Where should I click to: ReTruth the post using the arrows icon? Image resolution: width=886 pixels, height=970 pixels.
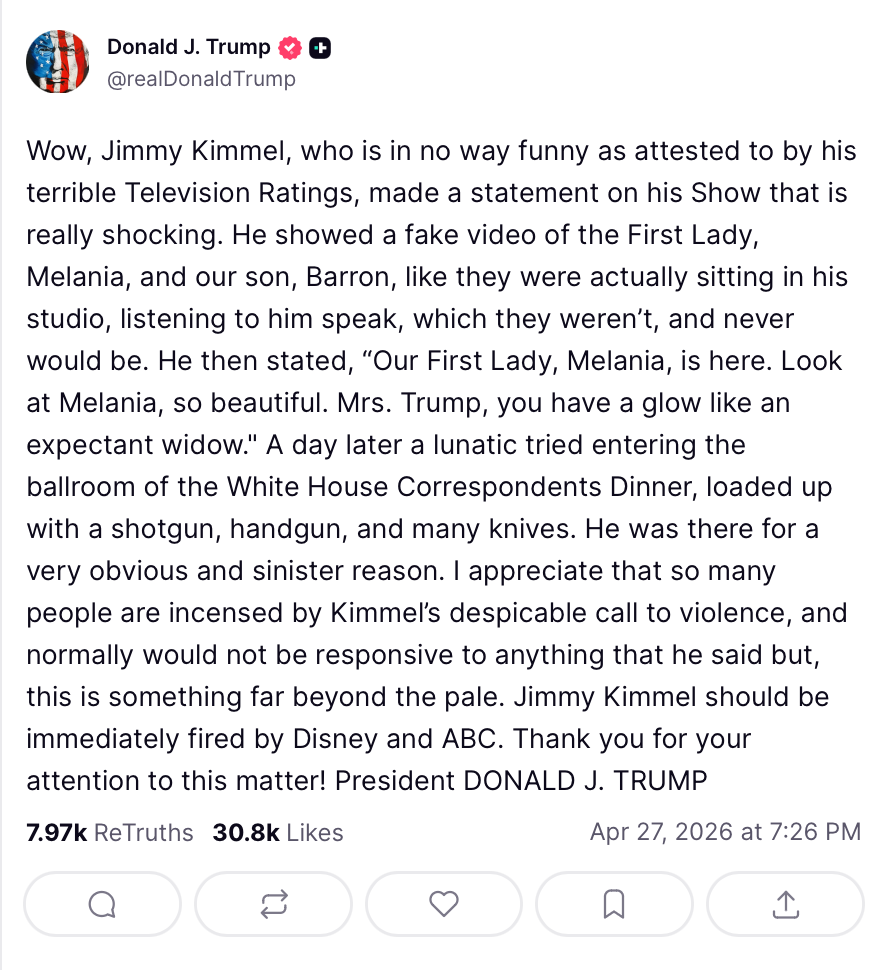tap(273, 904)
